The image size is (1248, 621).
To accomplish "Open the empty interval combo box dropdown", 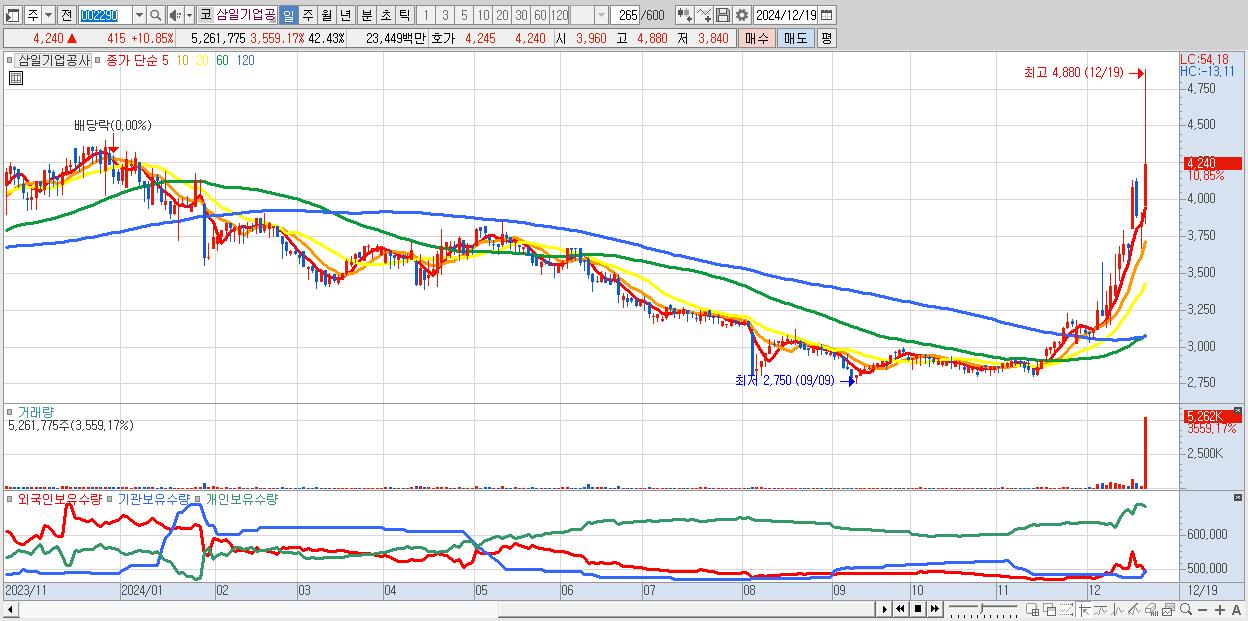I will click(x=601, y=15).
